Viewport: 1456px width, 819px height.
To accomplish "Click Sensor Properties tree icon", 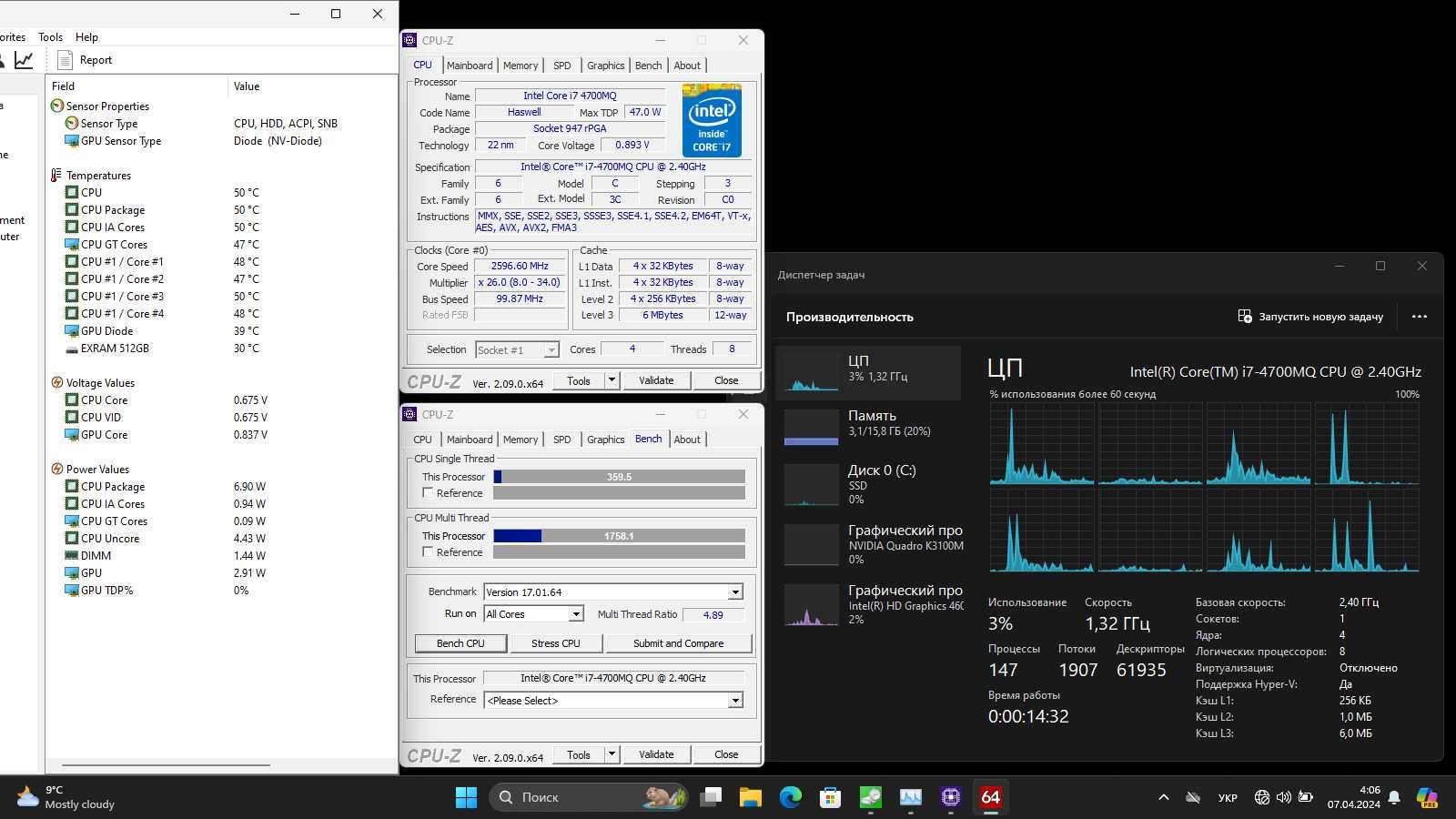I will tap(56, 106).
